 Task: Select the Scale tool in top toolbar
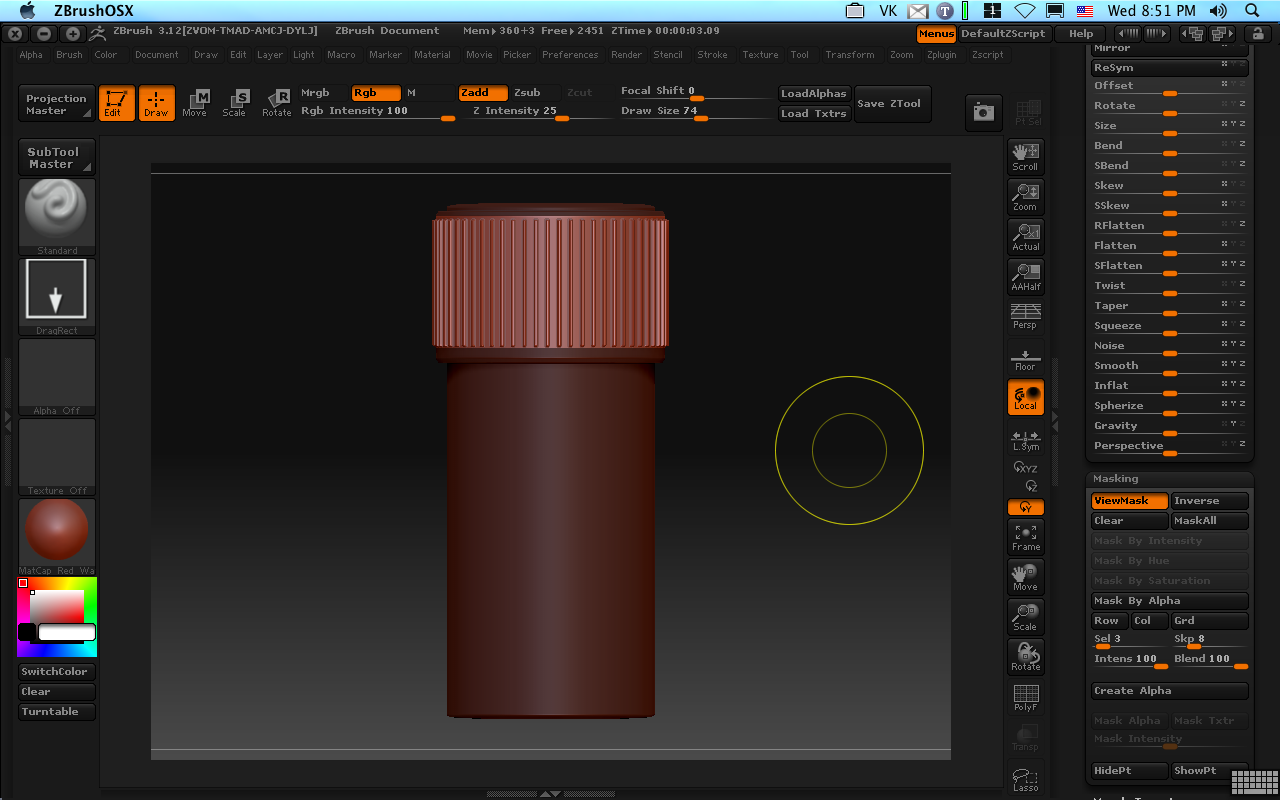point(236,102)
